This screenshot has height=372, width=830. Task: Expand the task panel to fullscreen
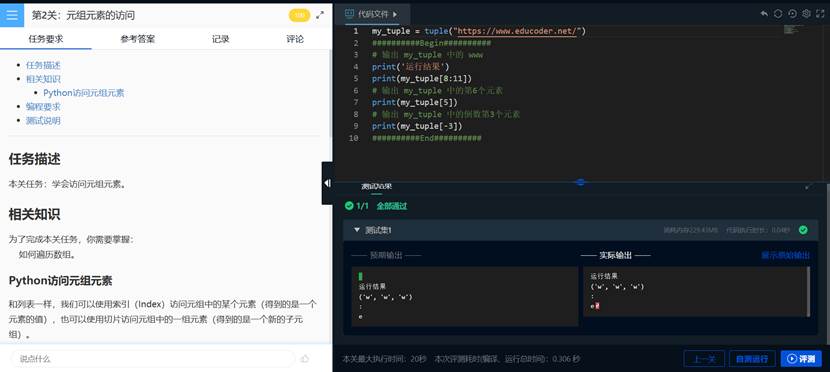coord(320,15)
